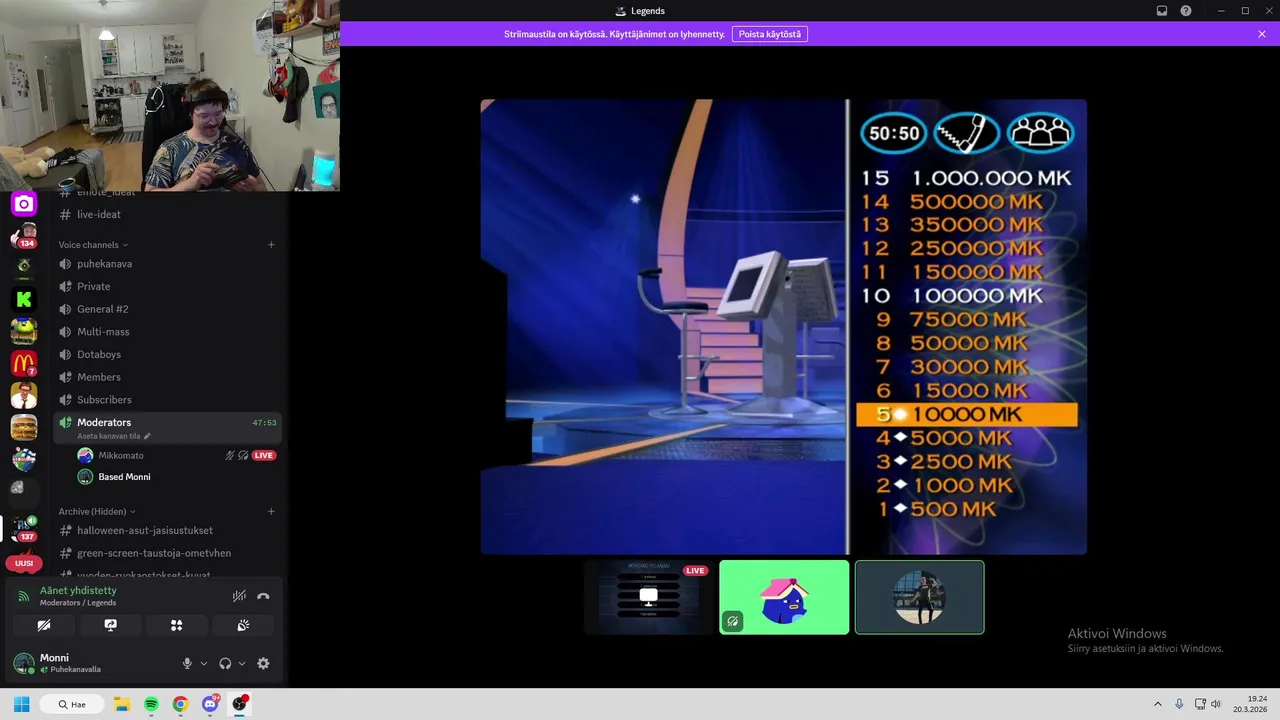Open Discord user settings gear
The width and height of the screenshot is (1280, 720).
click(x=263, y=663)
